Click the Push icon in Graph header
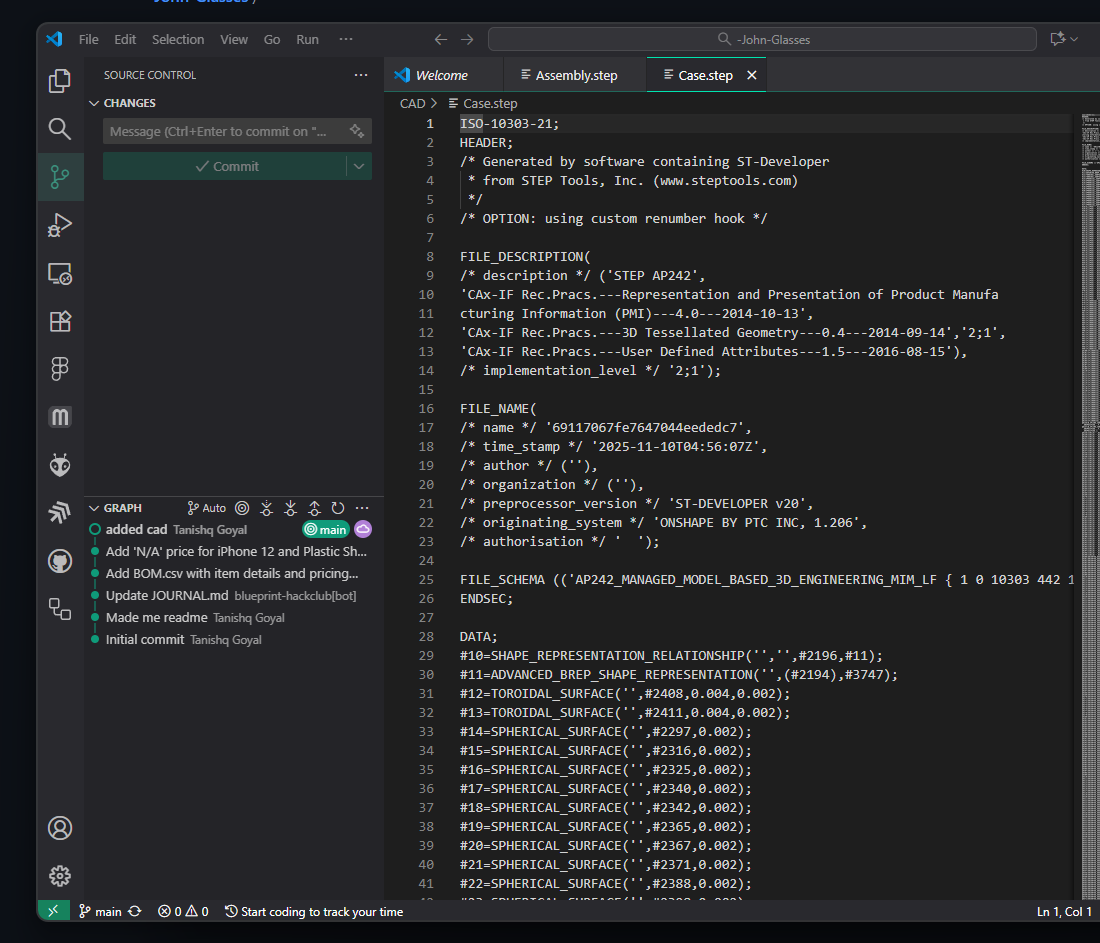This screenshot has height=943, width=1100. (x=314, y=508)
